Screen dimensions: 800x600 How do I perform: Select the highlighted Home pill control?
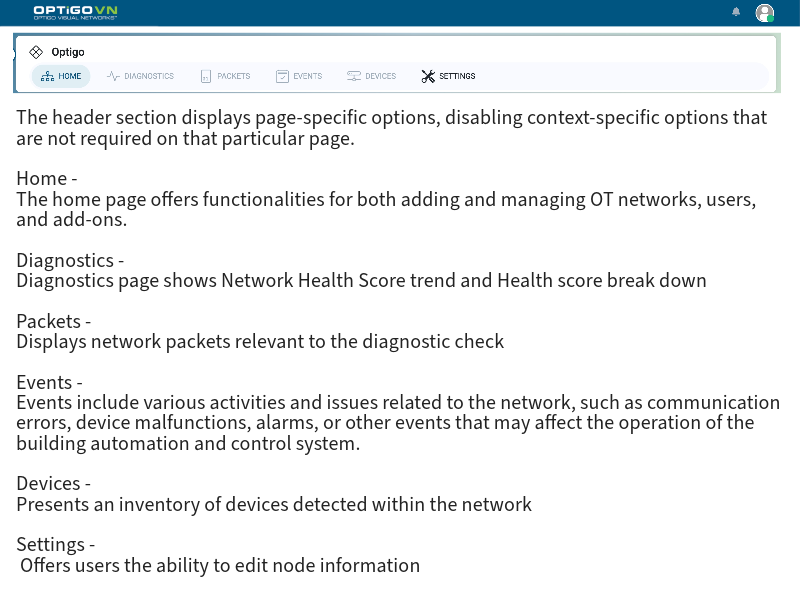(x=61, y=76)
